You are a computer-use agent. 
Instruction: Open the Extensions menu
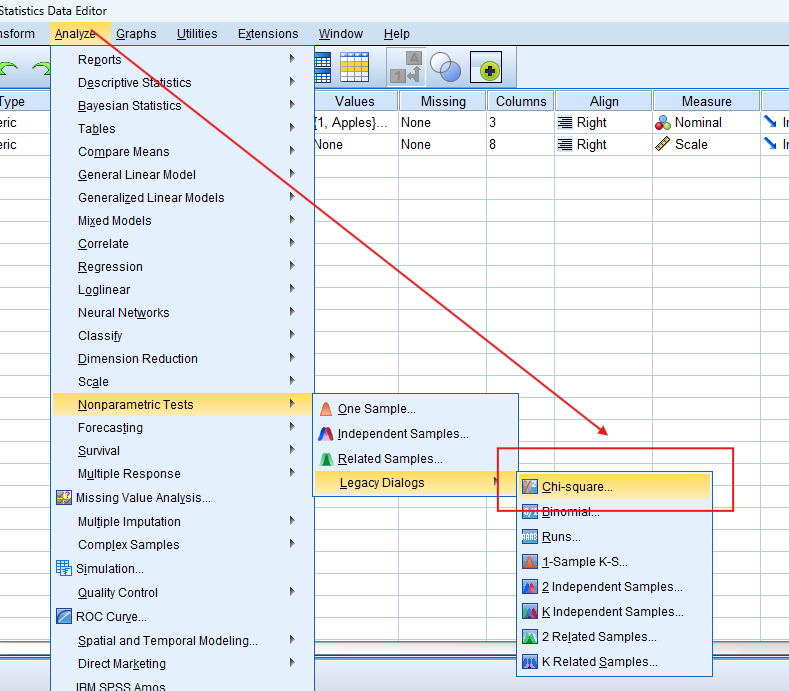268,34
